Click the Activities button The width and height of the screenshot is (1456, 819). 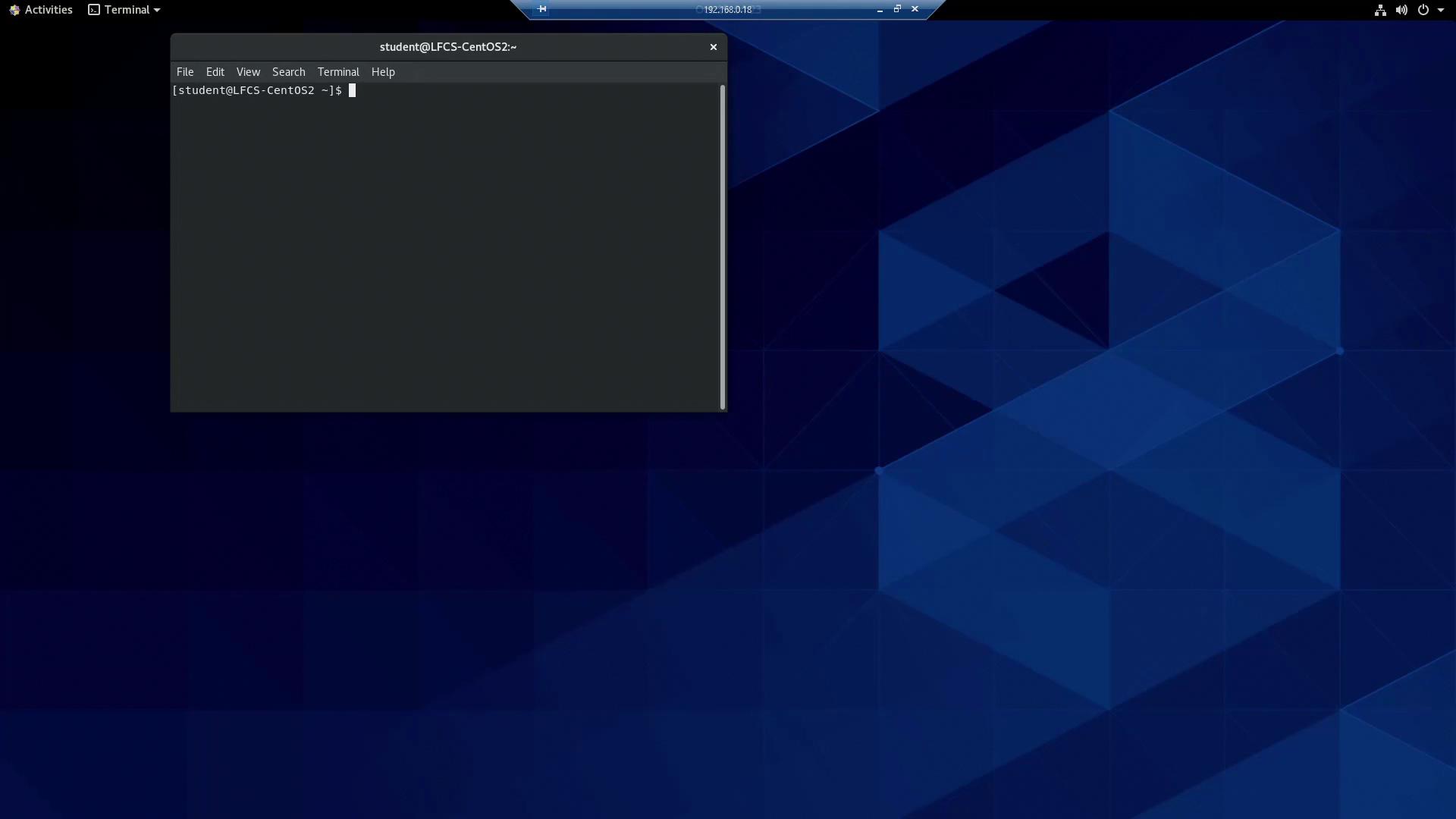point(48,10)
